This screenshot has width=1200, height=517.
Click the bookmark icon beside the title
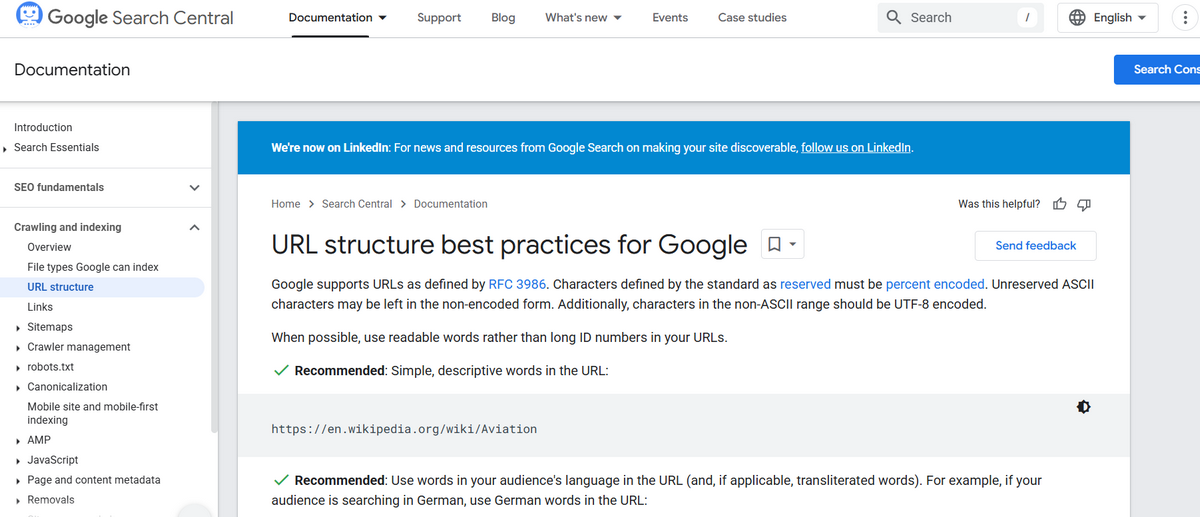(773, 244)
